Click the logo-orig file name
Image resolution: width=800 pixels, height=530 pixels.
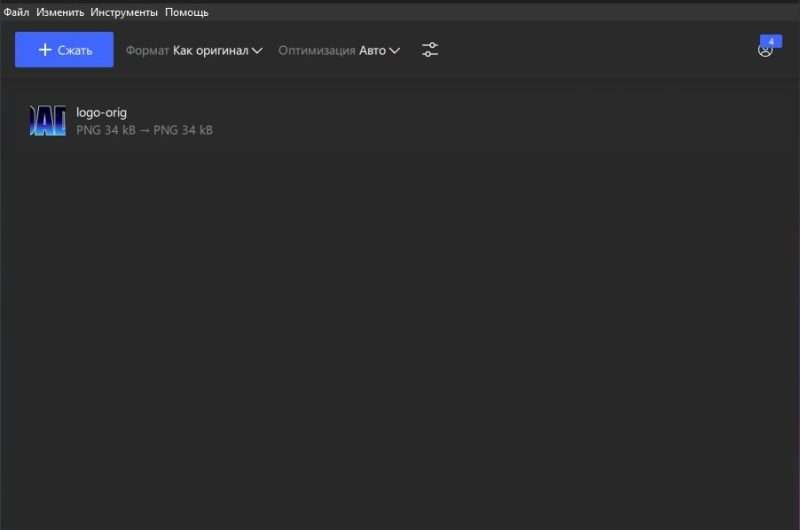102,112
